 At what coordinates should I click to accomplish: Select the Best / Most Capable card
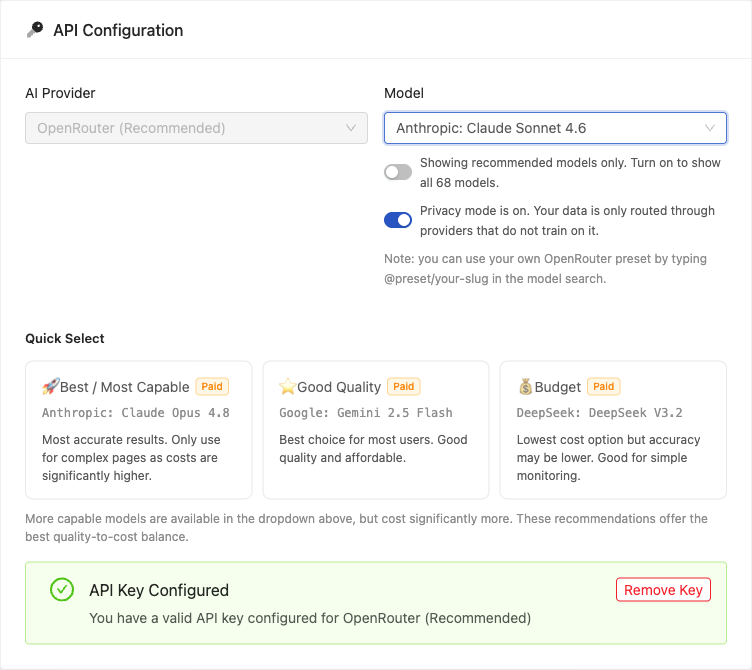pos(139,430)
